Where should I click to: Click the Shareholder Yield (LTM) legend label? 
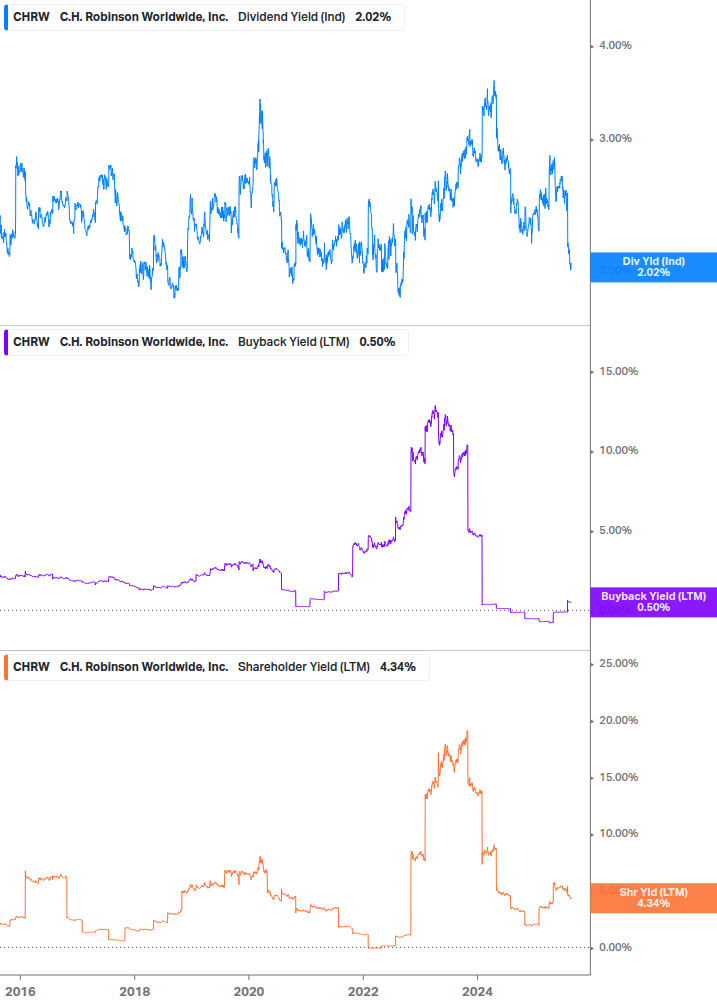point(304,667)
